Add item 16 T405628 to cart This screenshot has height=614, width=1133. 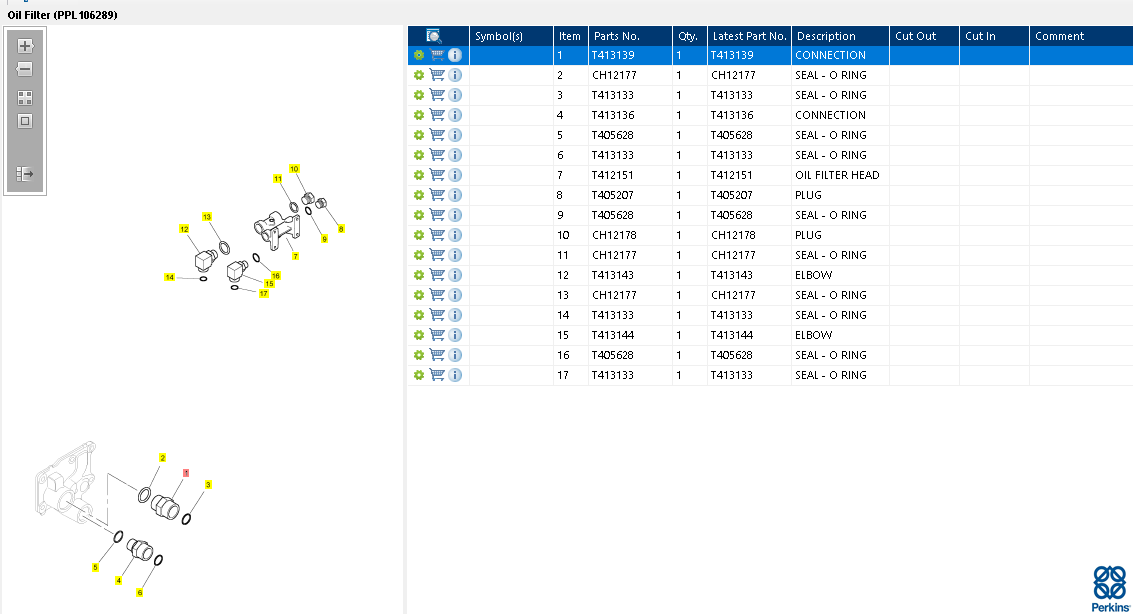click(437, 355)
